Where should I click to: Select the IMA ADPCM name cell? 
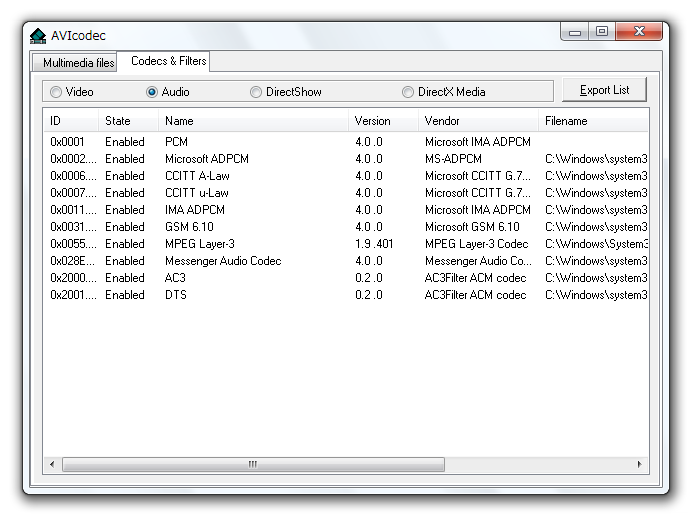tap(195, 210)
